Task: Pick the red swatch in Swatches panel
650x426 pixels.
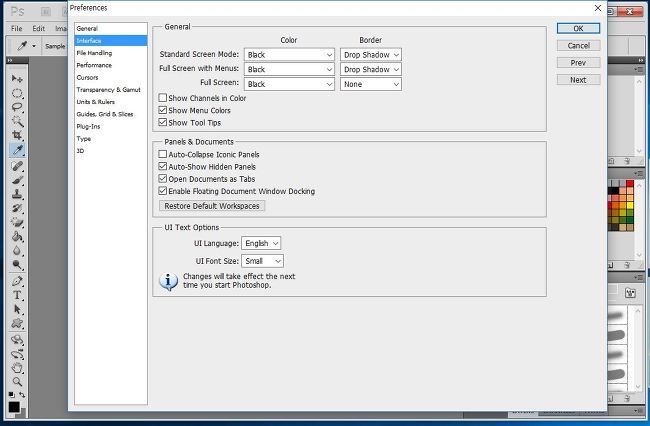Action: pyautogui.click(x=630, y=184)
